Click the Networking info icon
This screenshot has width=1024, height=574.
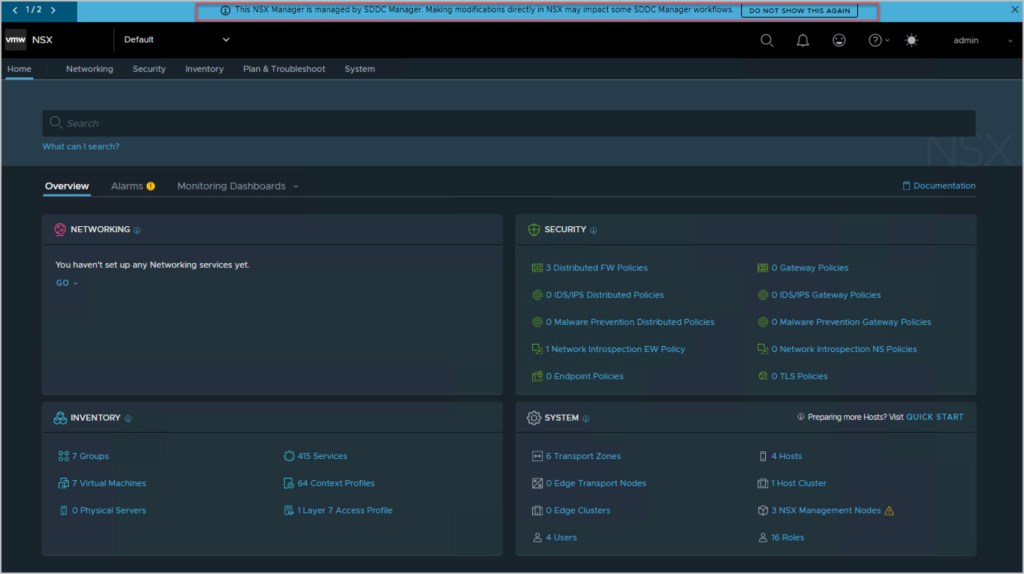(137, 230)
